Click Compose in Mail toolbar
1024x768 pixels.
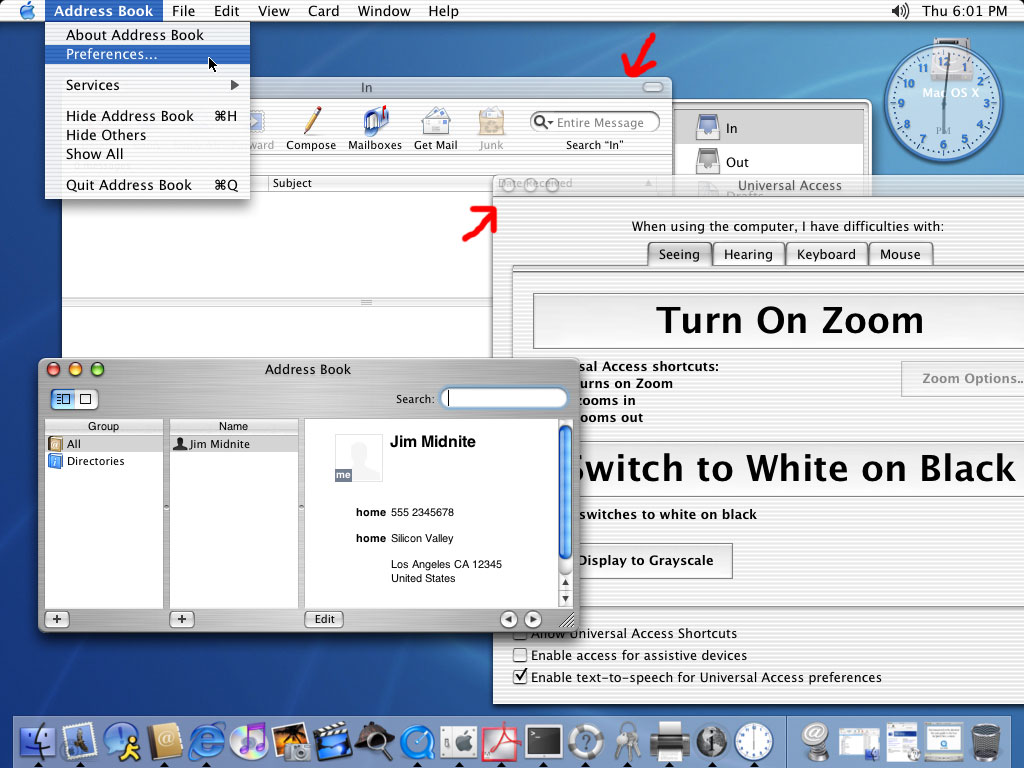311,129
